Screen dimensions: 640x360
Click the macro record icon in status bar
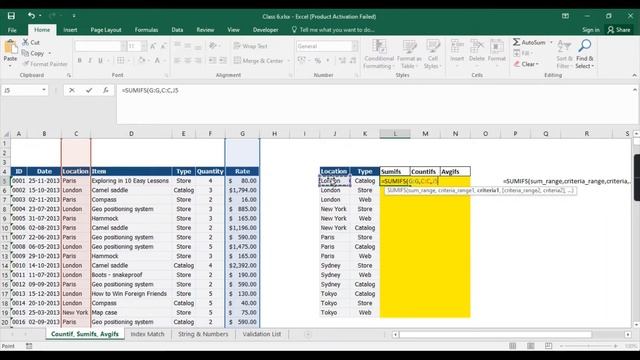pyautogui.click(x=29, y=346)
